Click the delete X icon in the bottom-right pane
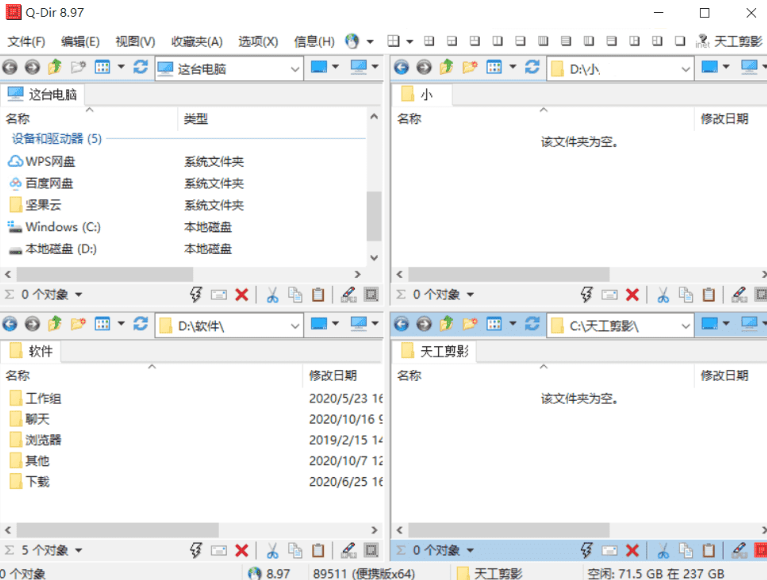The height and width of the screenshot is (580, 767). point(632,551)
